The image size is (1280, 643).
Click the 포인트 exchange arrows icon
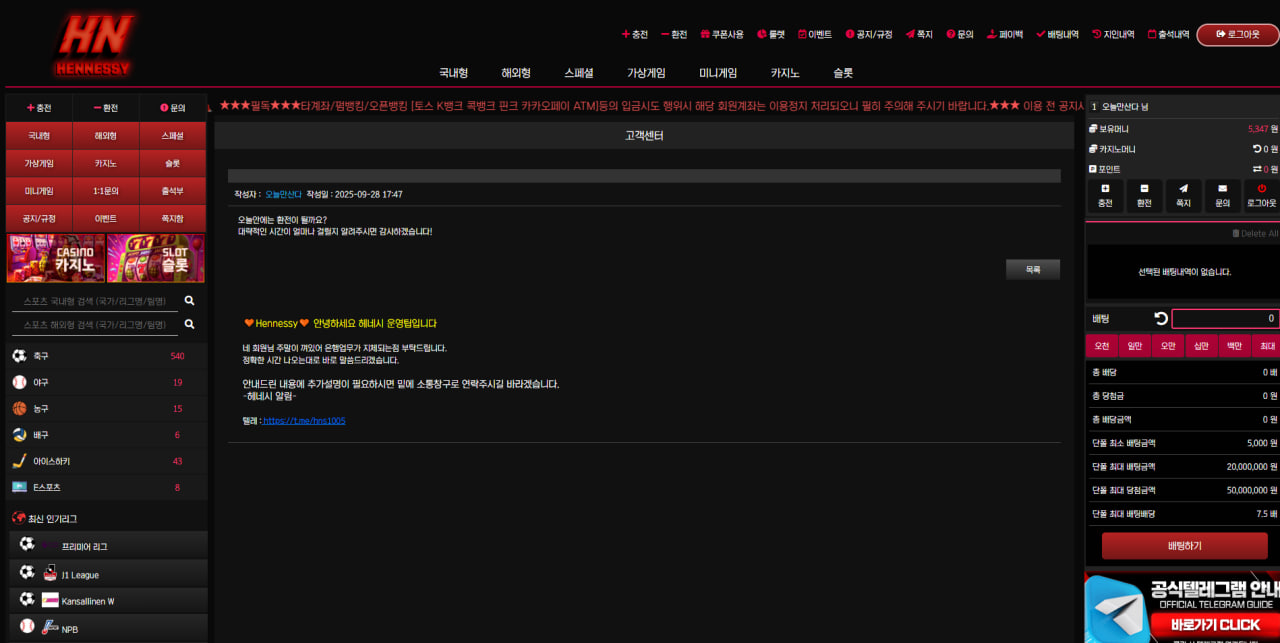(x=1256, y=169)
